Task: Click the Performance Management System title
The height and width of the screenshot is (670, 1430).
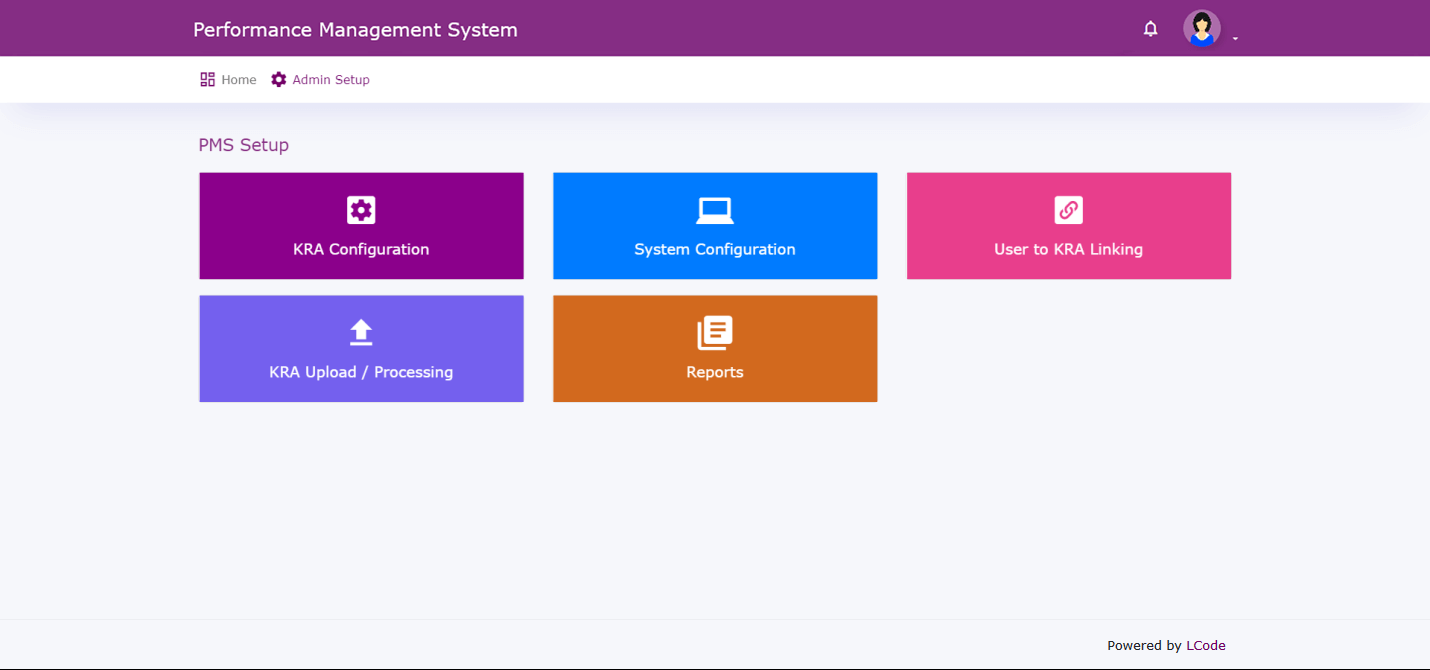Action: tap(355, 30)
